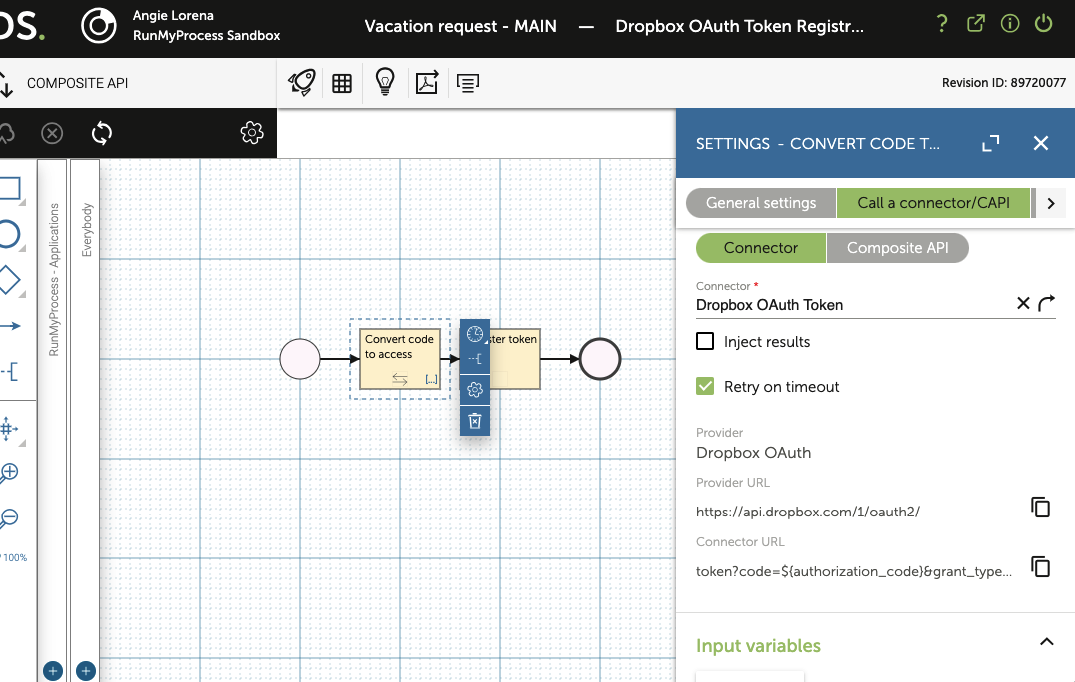Open the COMPOSITE API section label
This screenshot has height=682, width=1075.
click(x=77, y=83)
